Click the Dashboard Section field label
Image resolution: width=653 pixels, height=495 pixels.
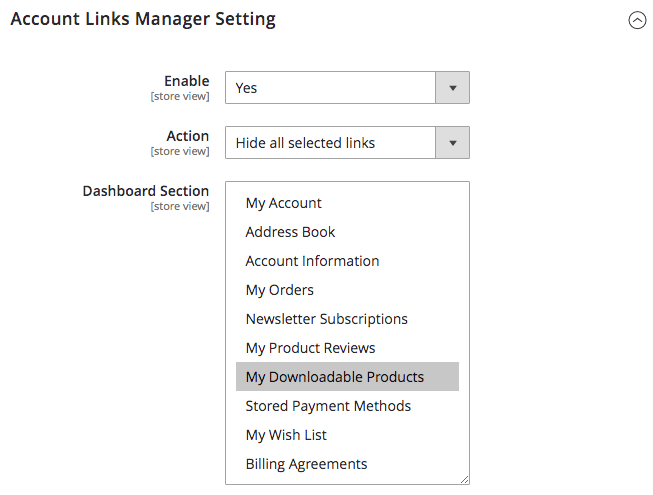click(x=146, y=191)
